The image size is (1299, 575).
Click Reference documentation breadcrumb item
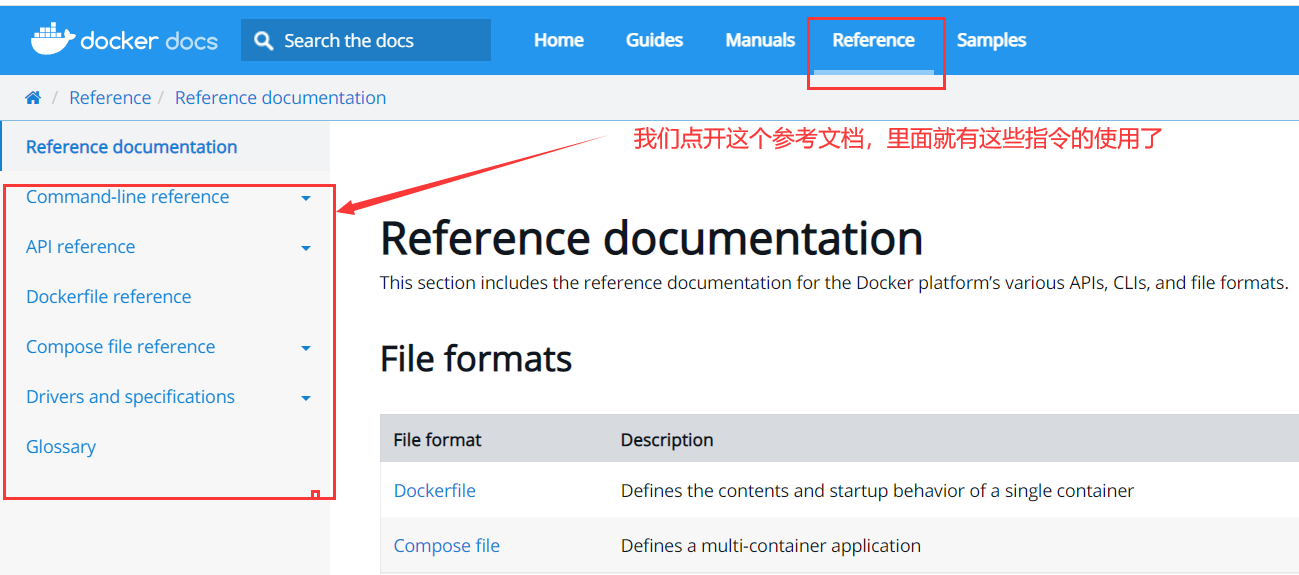pyautogui.click(x=280, y=97)
